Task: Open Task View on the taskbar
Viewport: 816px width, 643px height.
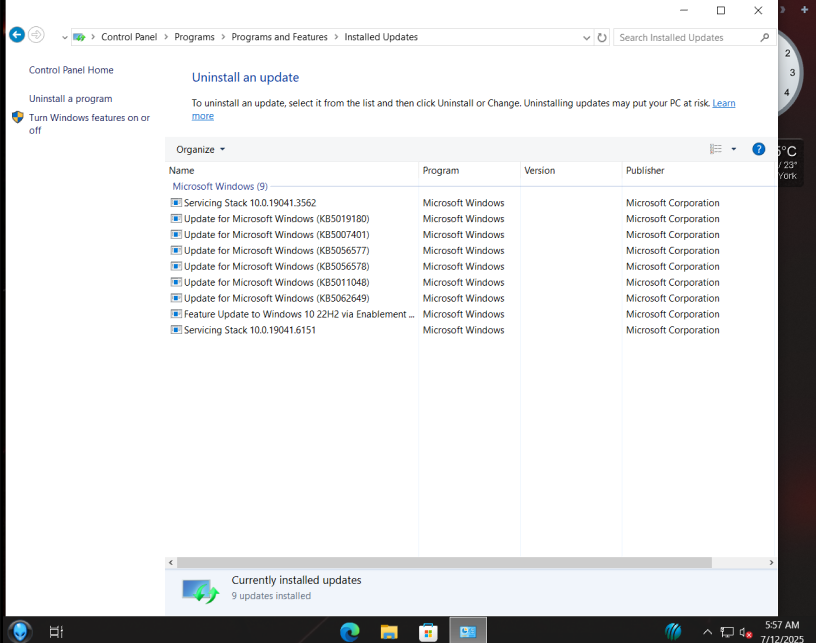Action: pos(56,632)
